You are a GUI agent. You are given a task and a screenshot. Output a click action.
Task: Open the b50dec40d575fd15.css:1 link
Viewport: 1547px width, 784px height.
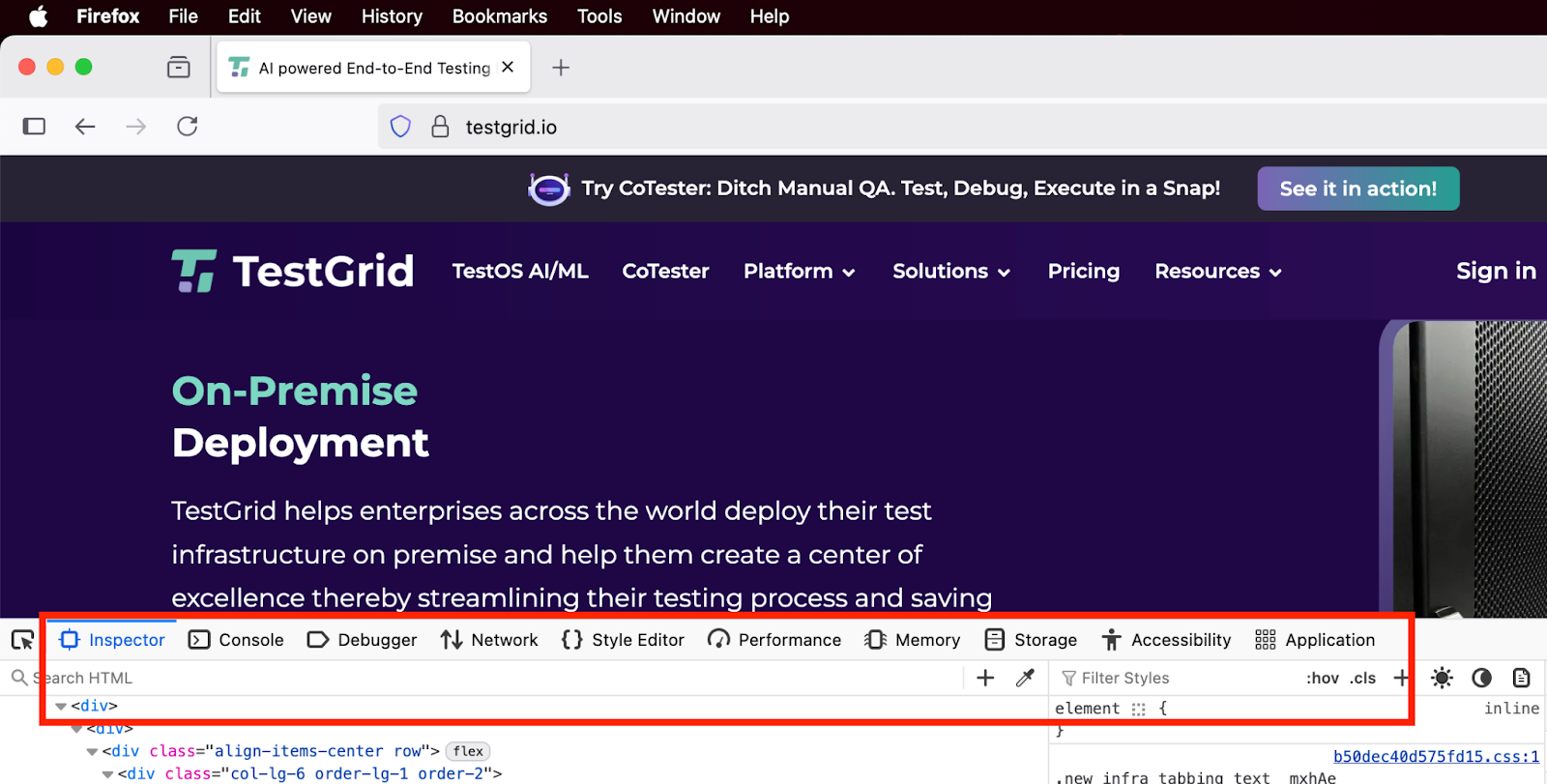click(1436, 756)
